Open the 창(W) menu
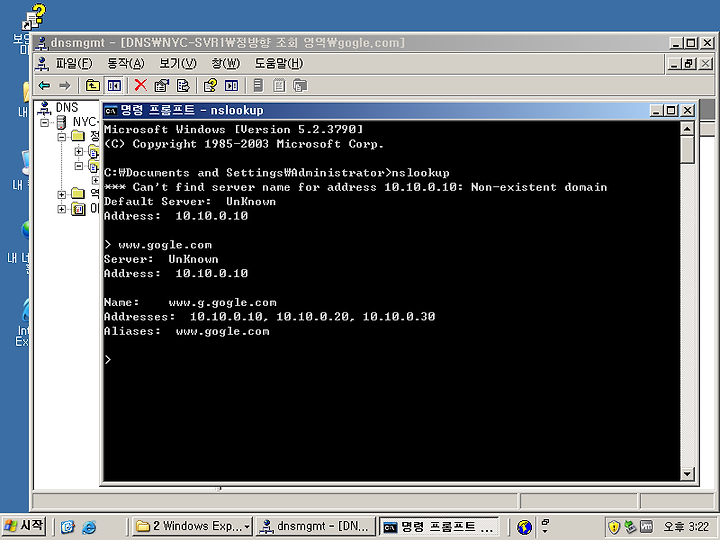The height and width of the screenshot is (540, 720). pyautogui.click(x=225, y=64)
